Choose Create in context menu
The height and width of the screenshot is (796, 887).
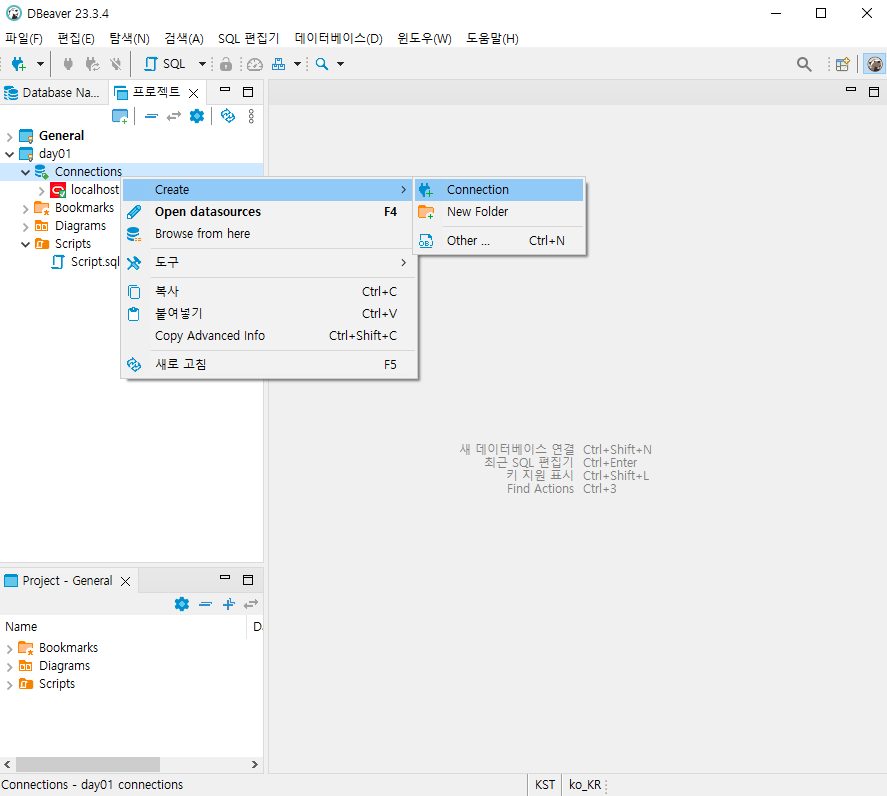click(x=267, y=190)
